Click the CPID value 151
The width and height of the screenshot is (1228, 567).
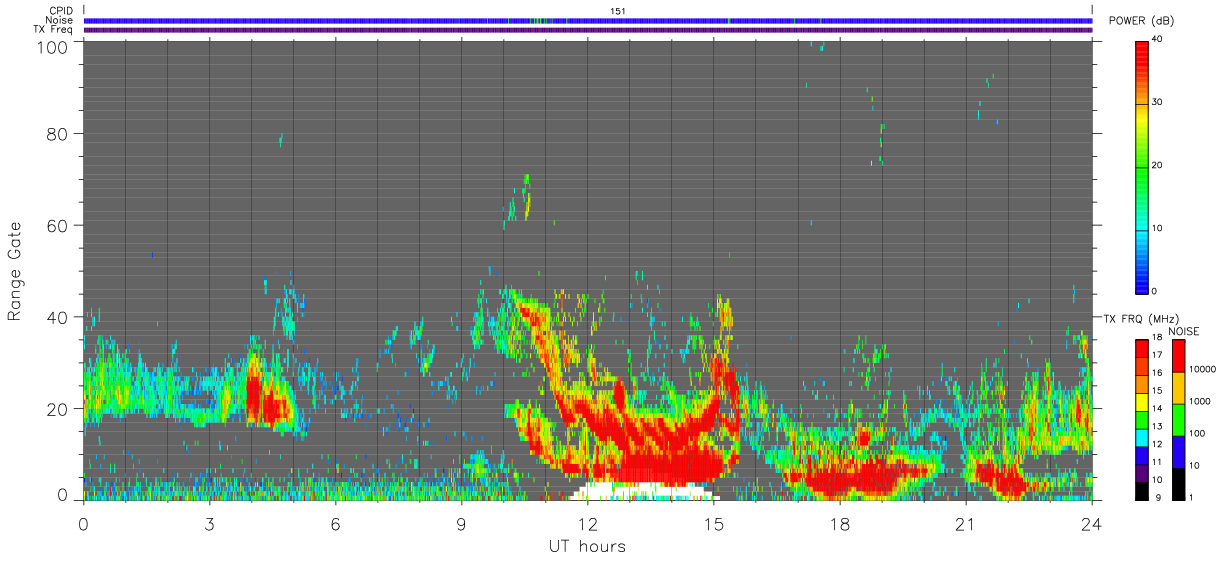(617, 11)
